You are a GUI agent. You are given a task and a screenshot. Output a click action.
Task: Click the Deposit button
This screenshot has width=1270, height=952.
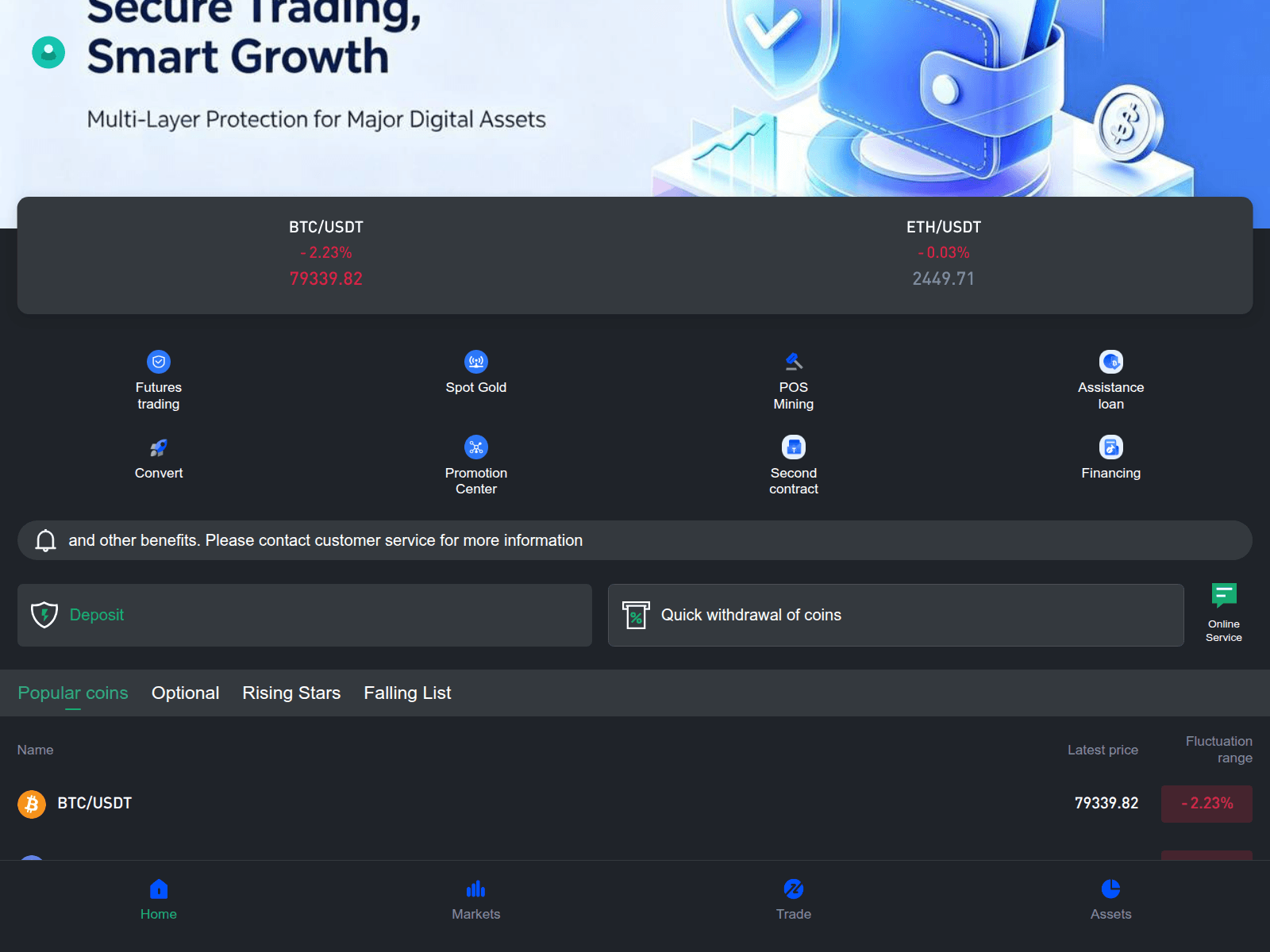coord(305,615)
